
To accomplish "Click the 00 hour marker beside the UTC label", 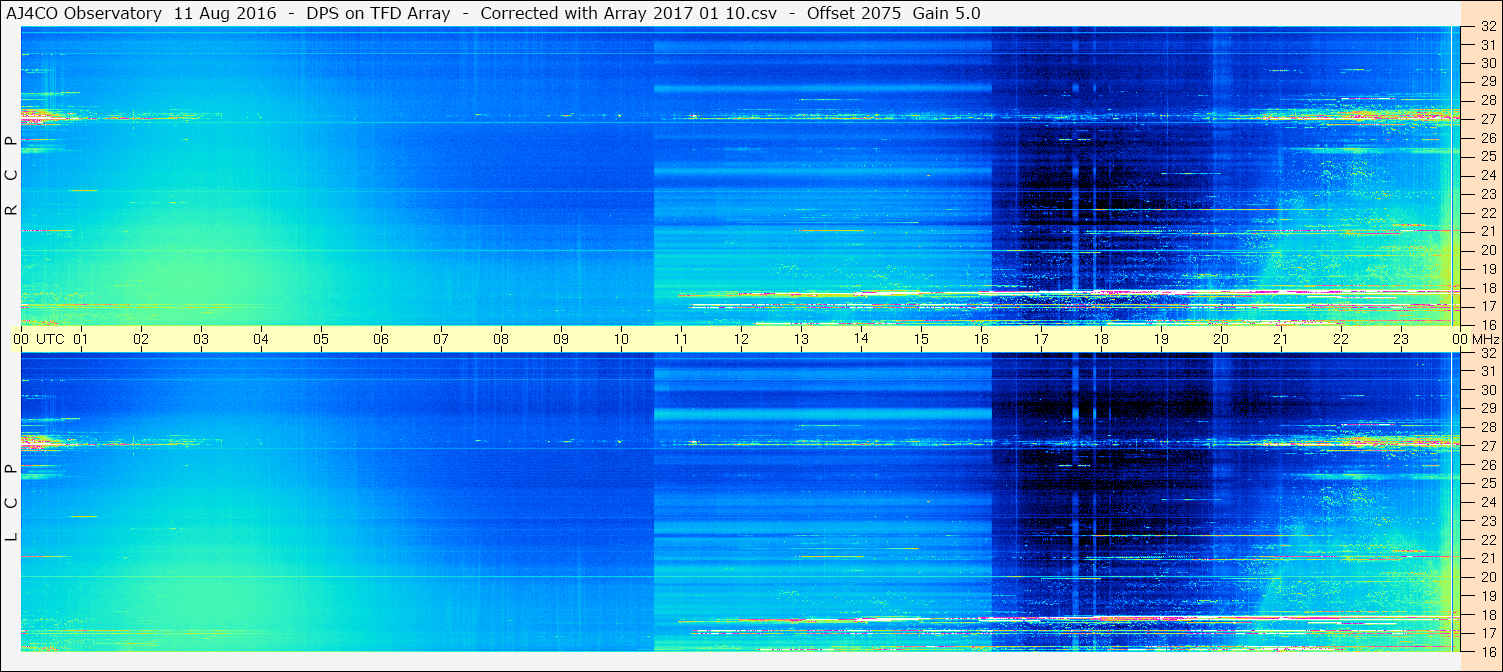I will pos(21,340).
